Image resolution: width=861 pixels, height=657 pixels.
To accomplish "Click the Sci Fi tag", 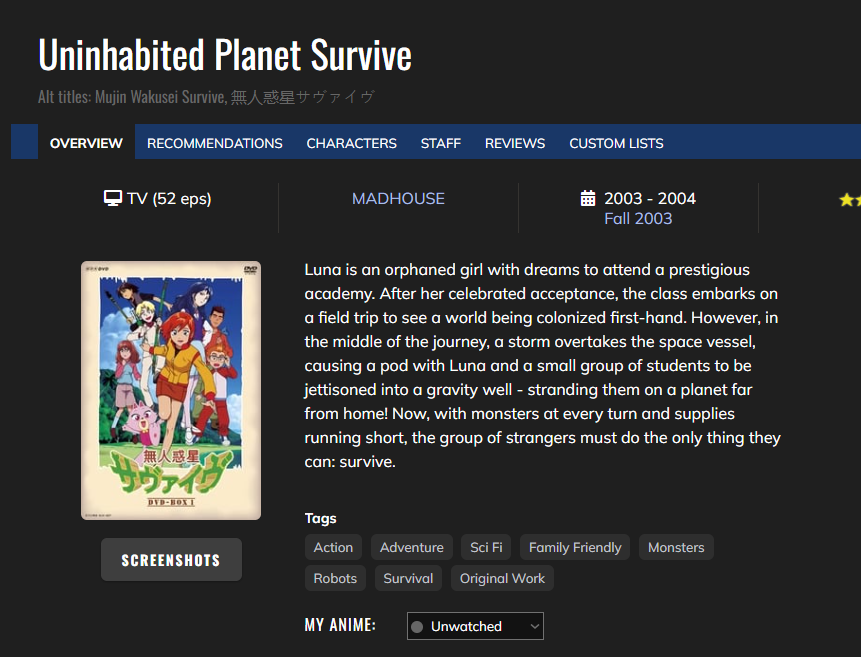I will click(487, 547).
